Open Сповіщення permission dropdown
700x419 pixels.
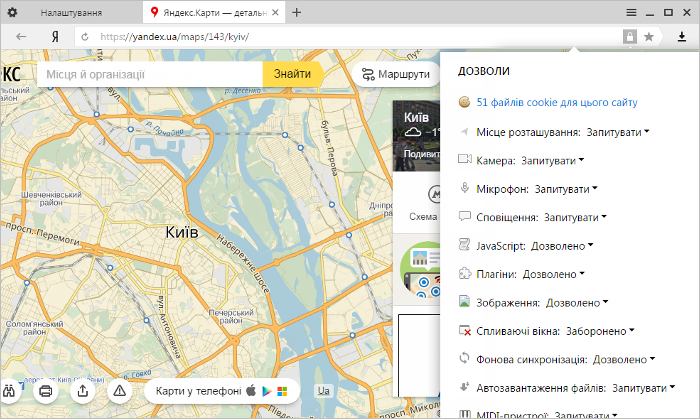[x=575, y=218]
